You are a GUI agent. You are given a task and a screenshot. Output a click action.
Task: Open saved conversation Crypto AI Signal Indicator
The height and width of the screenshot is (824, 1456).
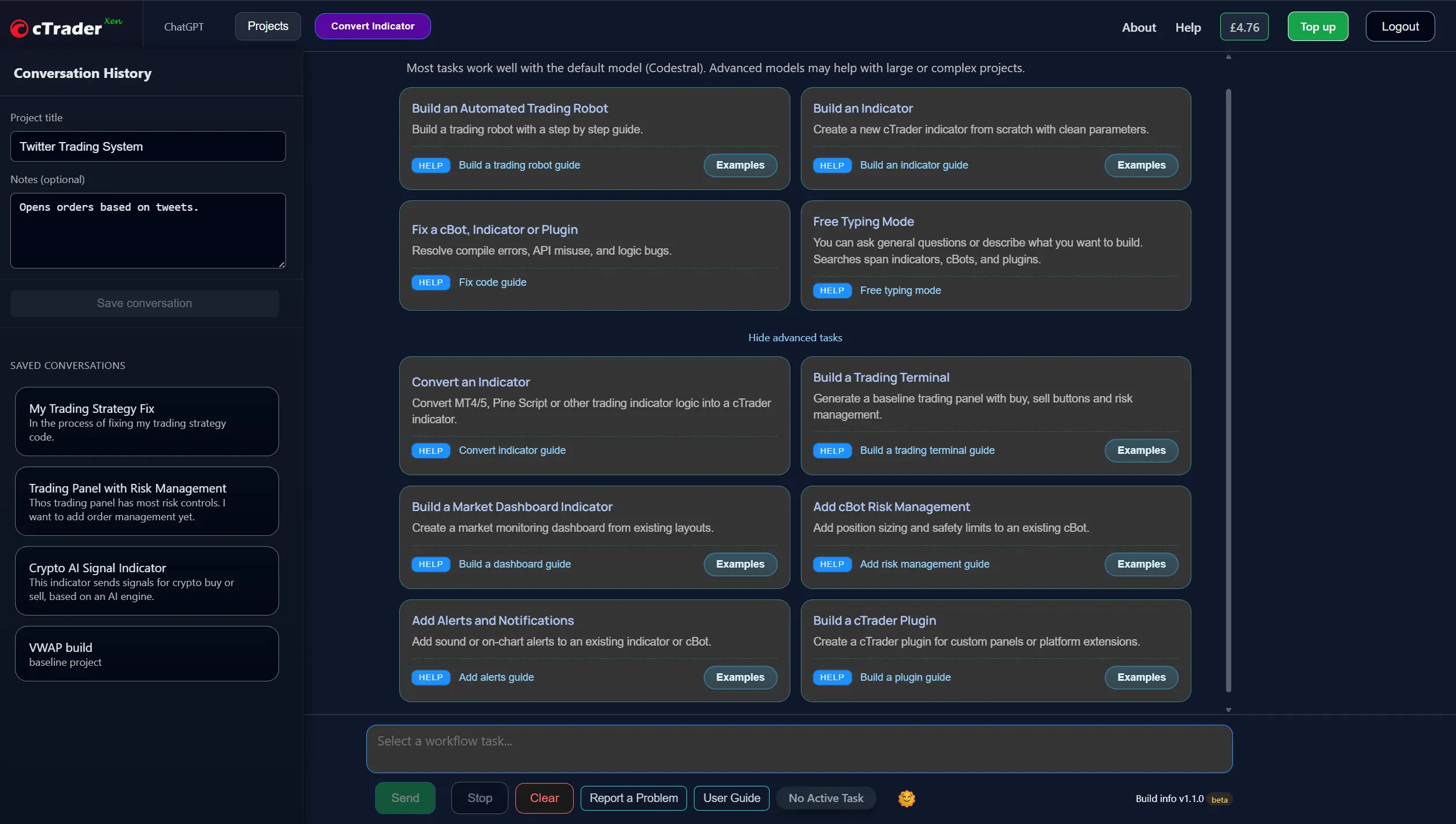point(147,581)
